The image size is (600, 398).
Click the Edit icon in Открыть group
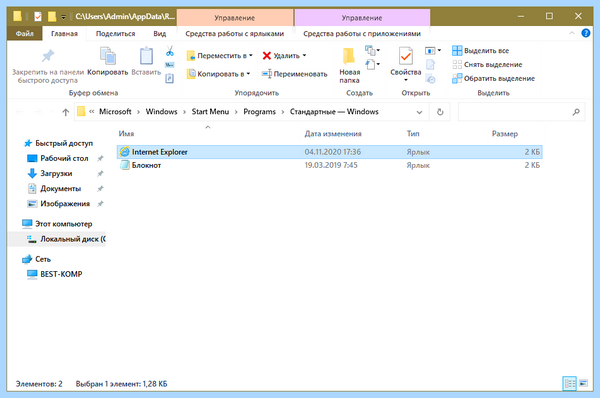[430, 65]
